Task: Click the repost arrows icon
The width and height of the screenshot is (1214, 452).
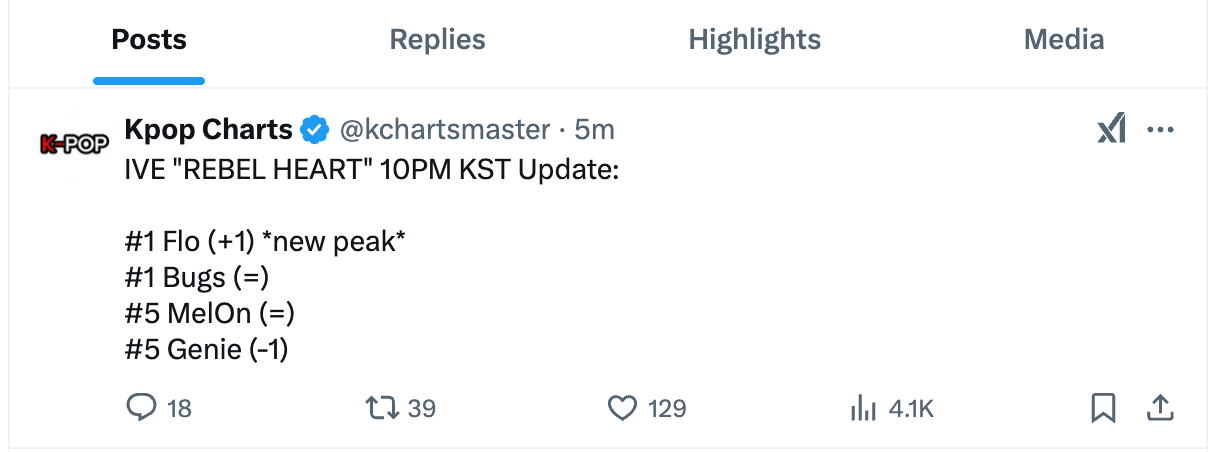Action: coord(382,408)
